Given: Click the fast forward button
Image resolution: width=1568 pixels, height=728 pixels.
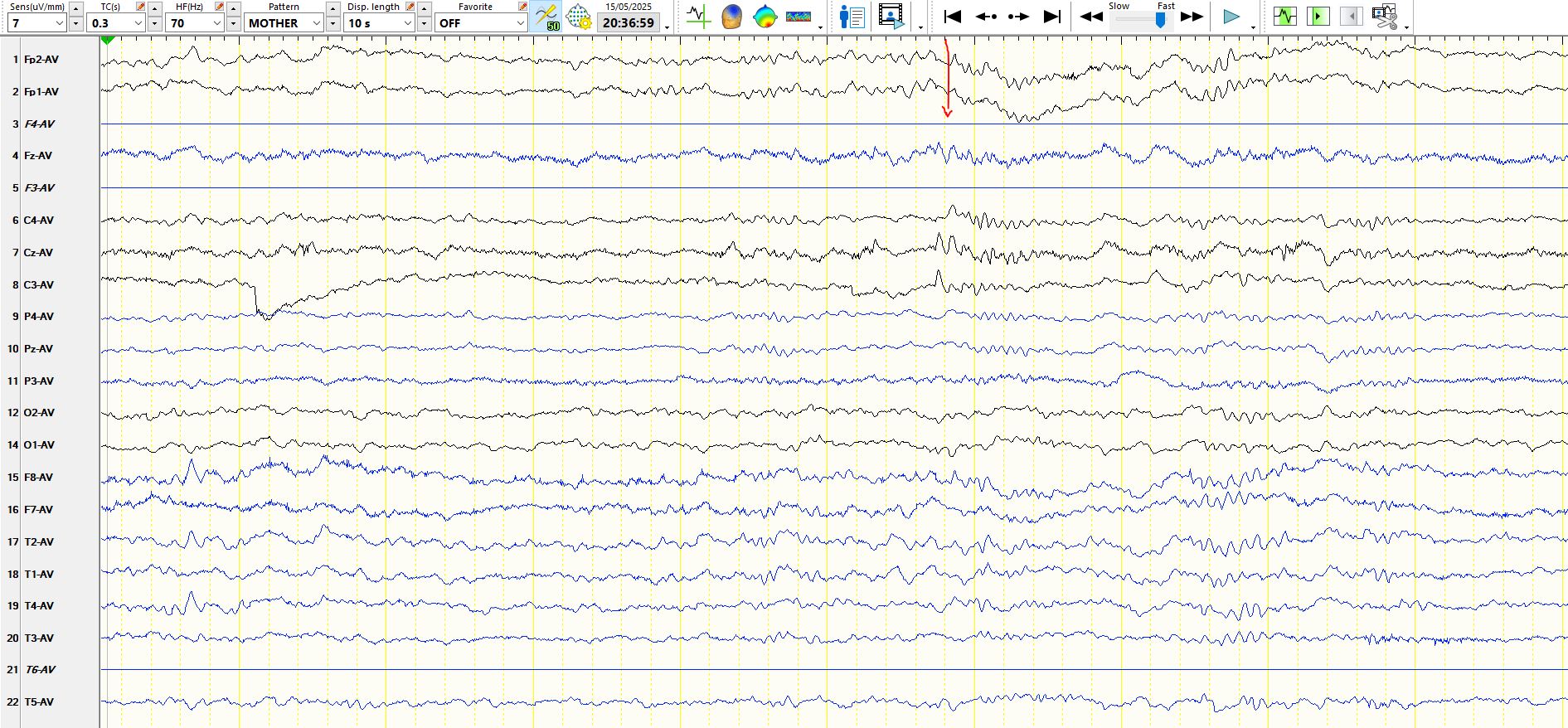Looking at the screenshot, I should tap(1192, 16).
